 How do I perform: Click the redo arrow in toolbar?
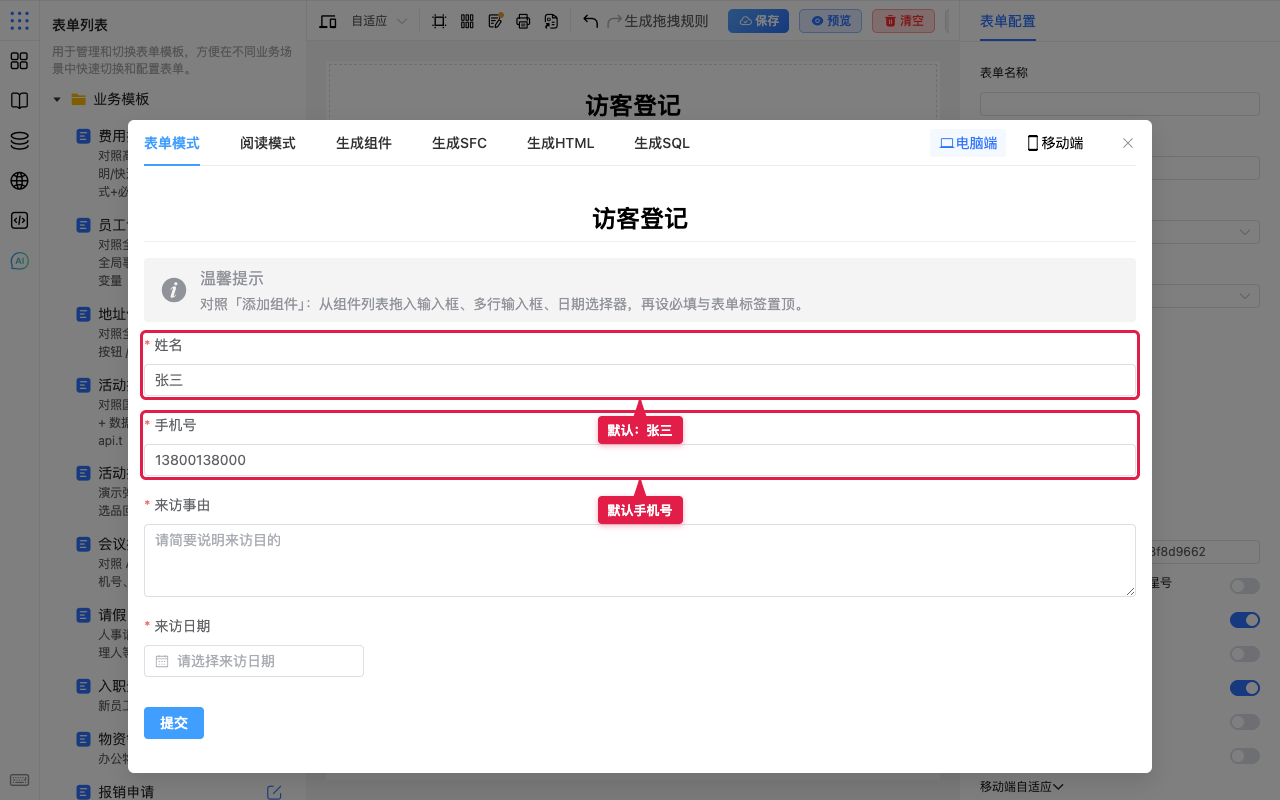click(614, 21)
